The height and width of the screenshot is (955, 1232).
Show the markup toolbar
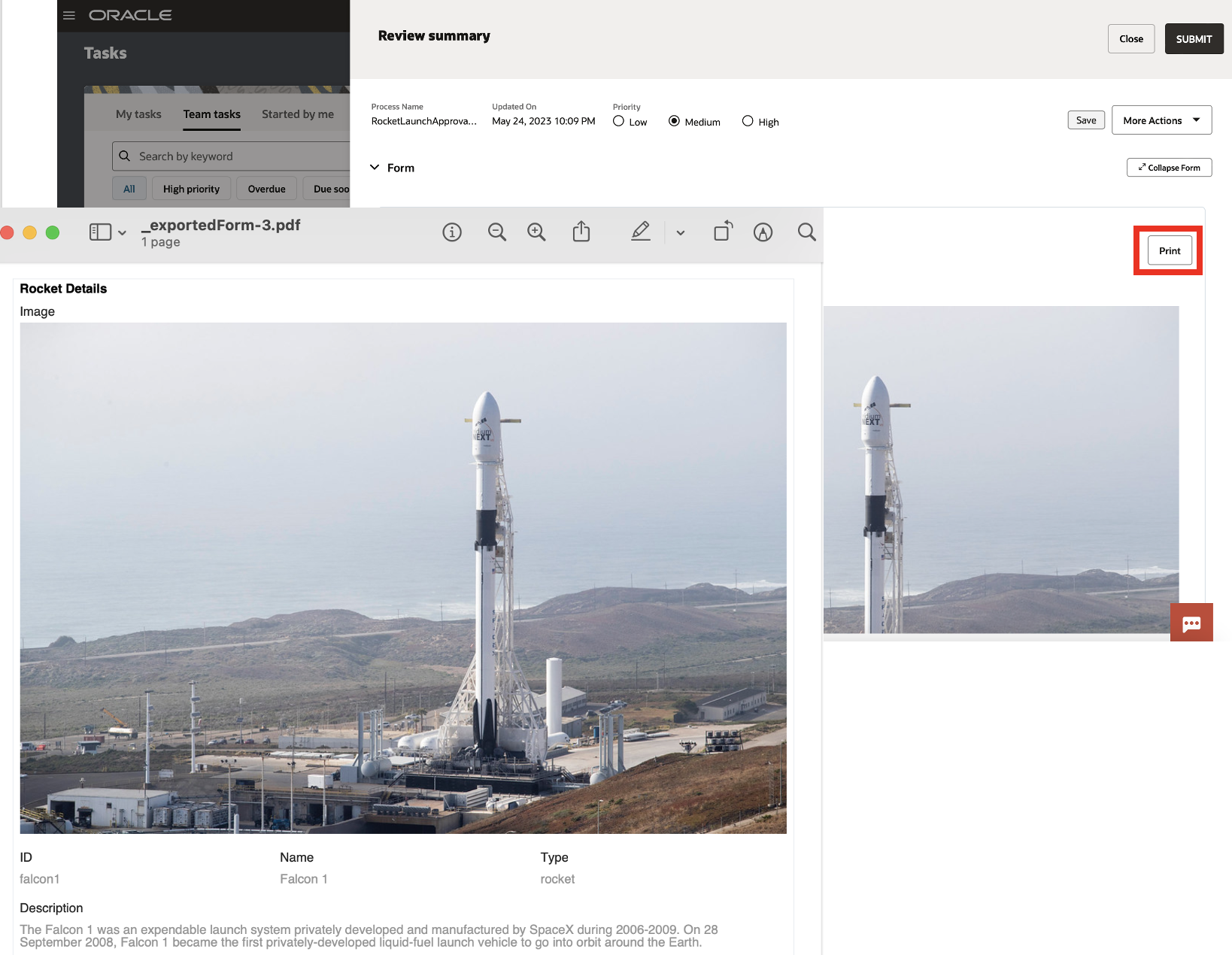click(x=763, y=232)
